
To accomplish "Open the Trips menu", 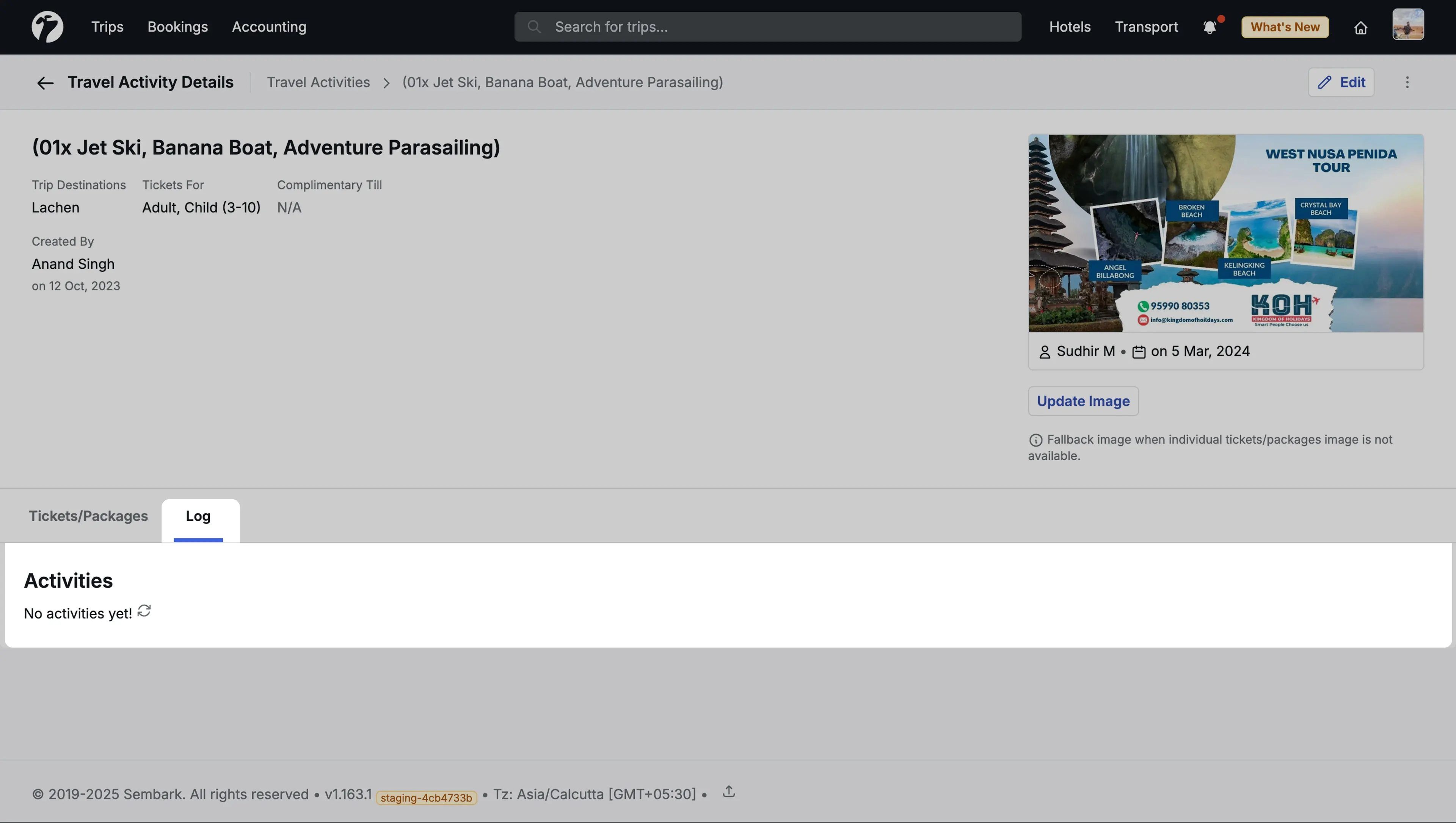I will click(x=107, y=27).
